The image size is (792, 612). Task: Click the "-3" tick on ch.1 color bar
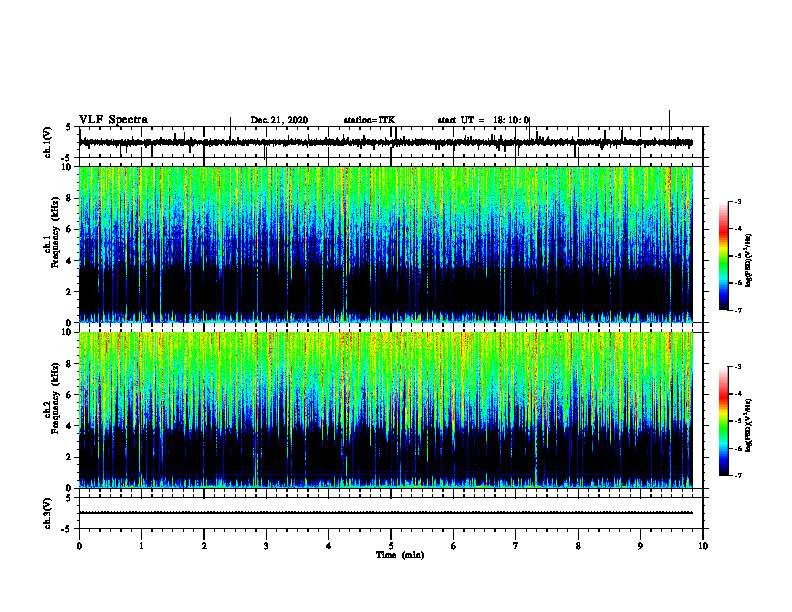point(738,201)
